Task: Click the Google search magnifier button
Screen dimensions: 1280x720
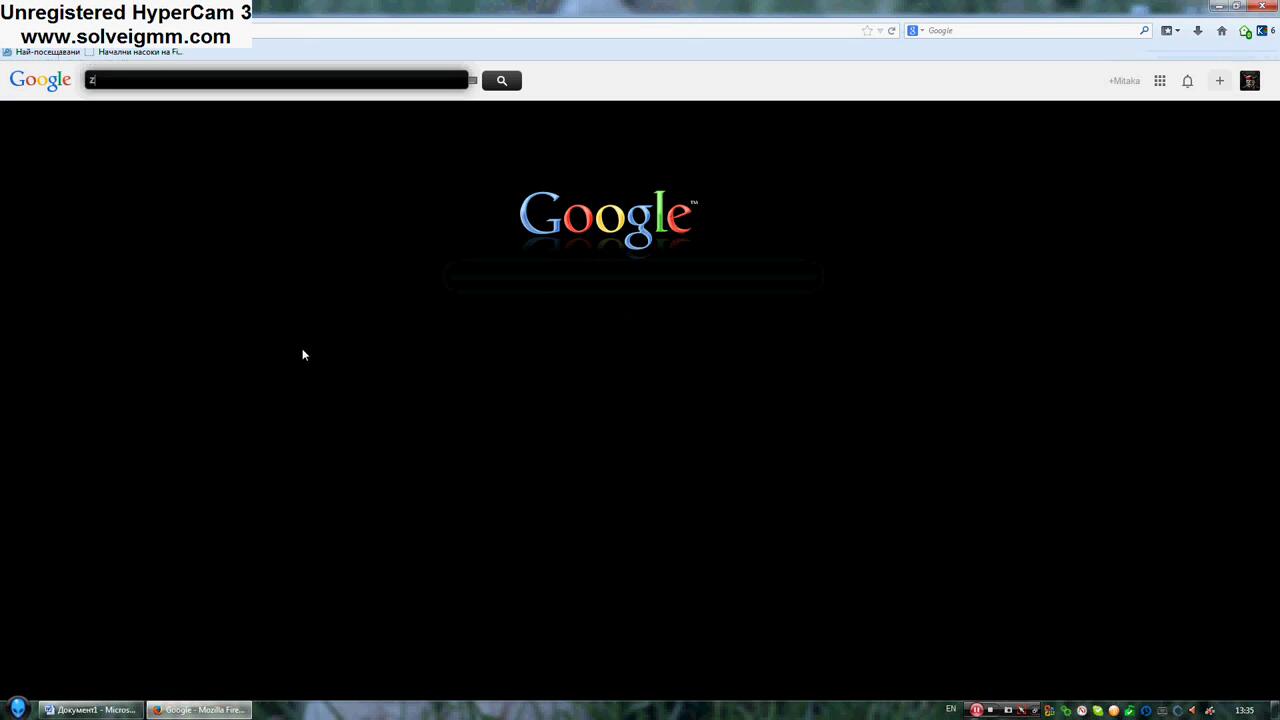Action: point(501,81)
